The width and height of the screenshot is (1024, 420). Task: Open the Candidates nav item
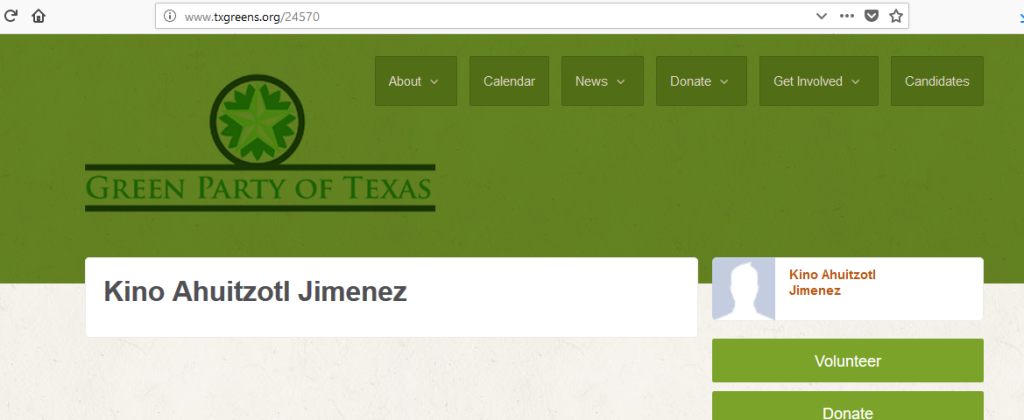(936, 81)
